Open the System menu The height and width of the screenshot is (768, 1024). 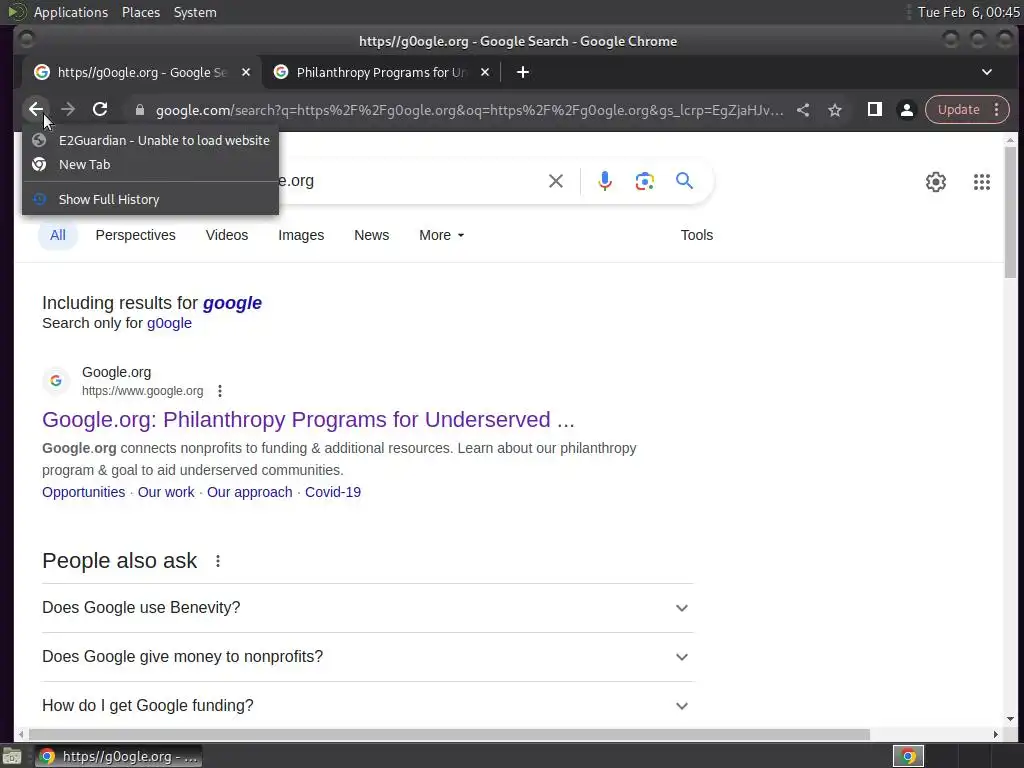point(195,12)
